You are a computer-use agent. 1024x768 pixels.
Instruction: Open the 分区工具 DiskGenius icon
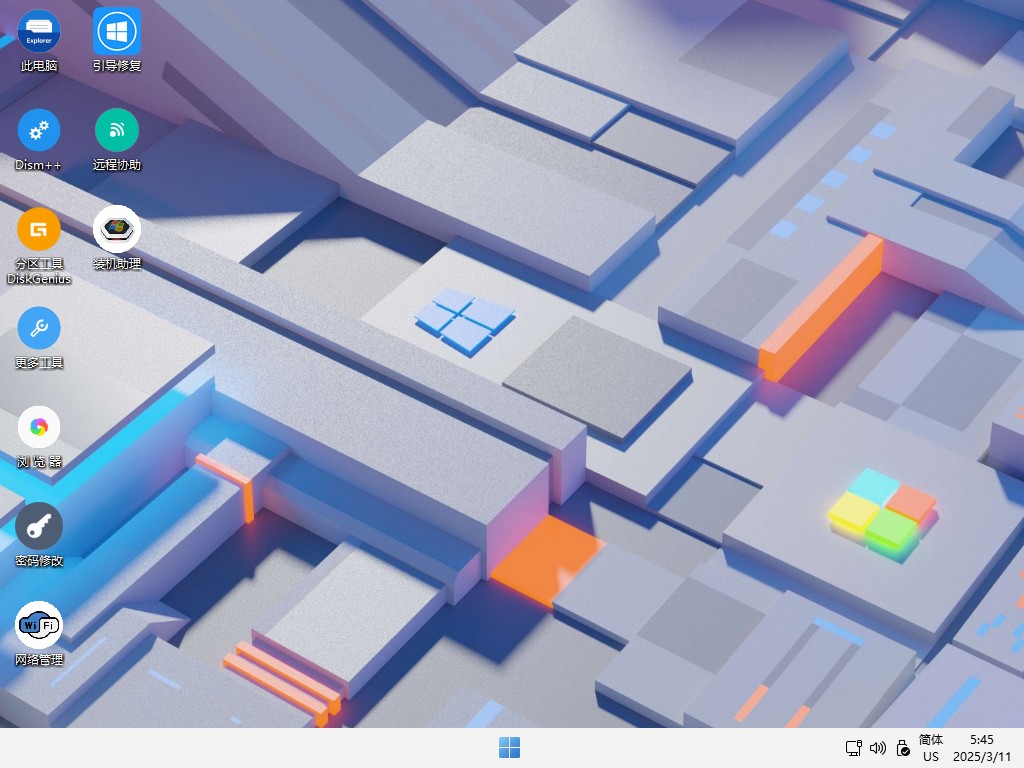pyautogui.click(x=39, y=230)
